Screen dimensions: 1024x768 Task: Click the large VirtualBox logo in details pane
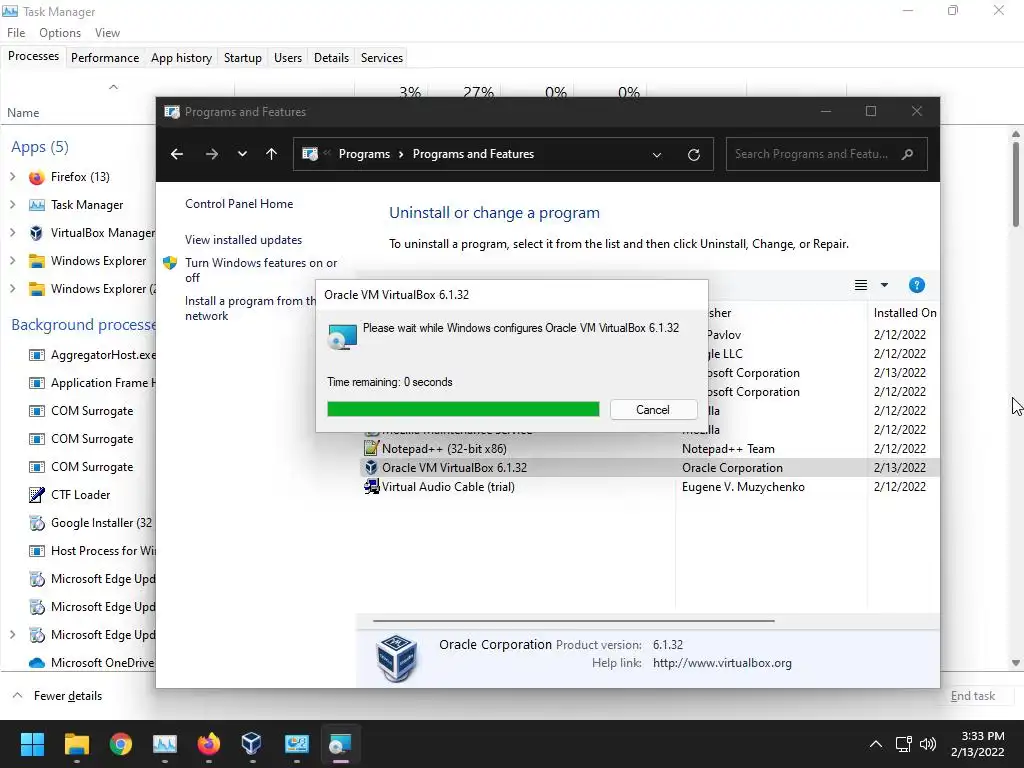(x=396, y=658)
